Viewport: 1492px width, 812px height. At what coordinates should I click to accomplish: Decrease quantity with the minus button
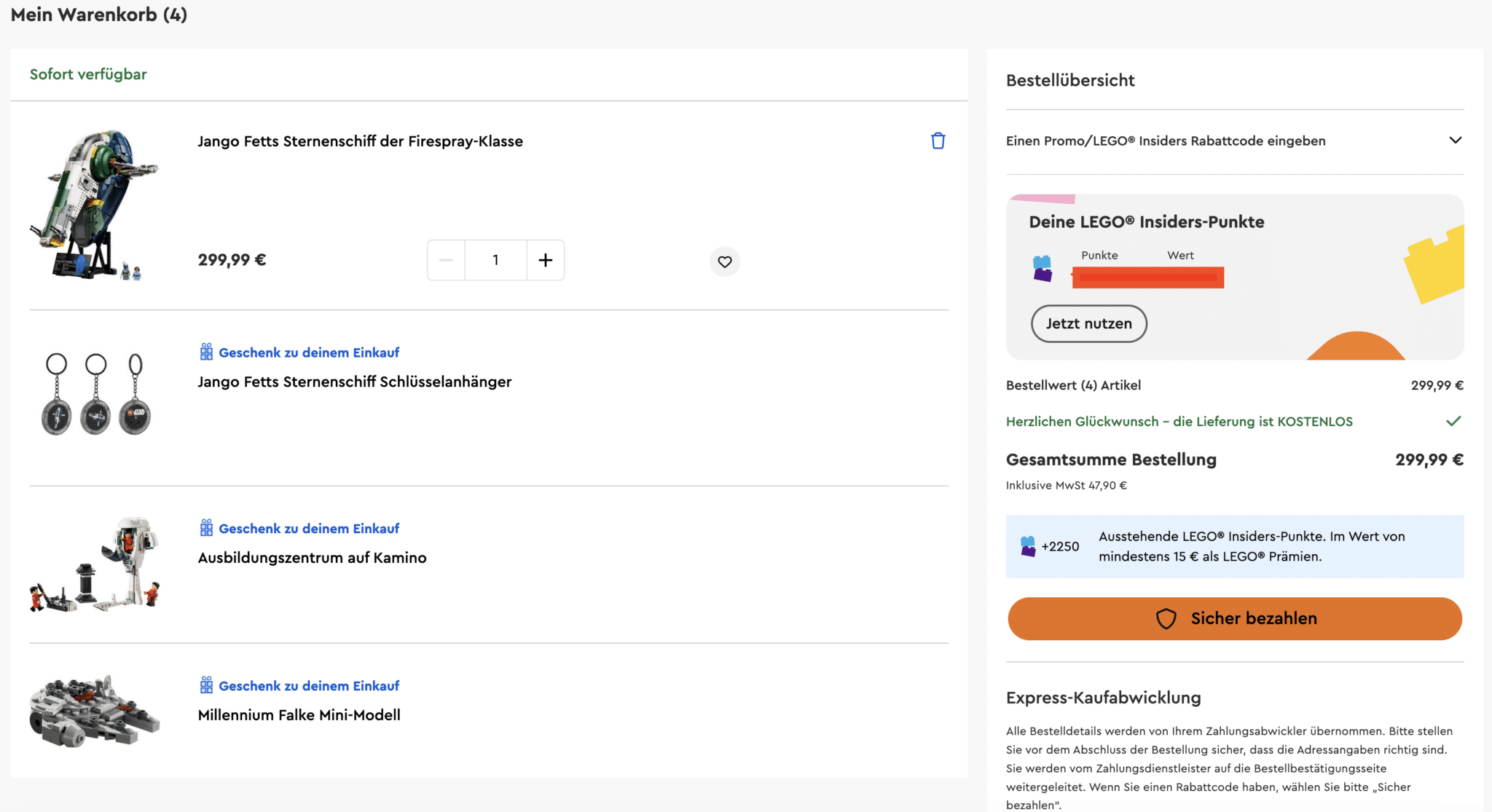(447, 260)
